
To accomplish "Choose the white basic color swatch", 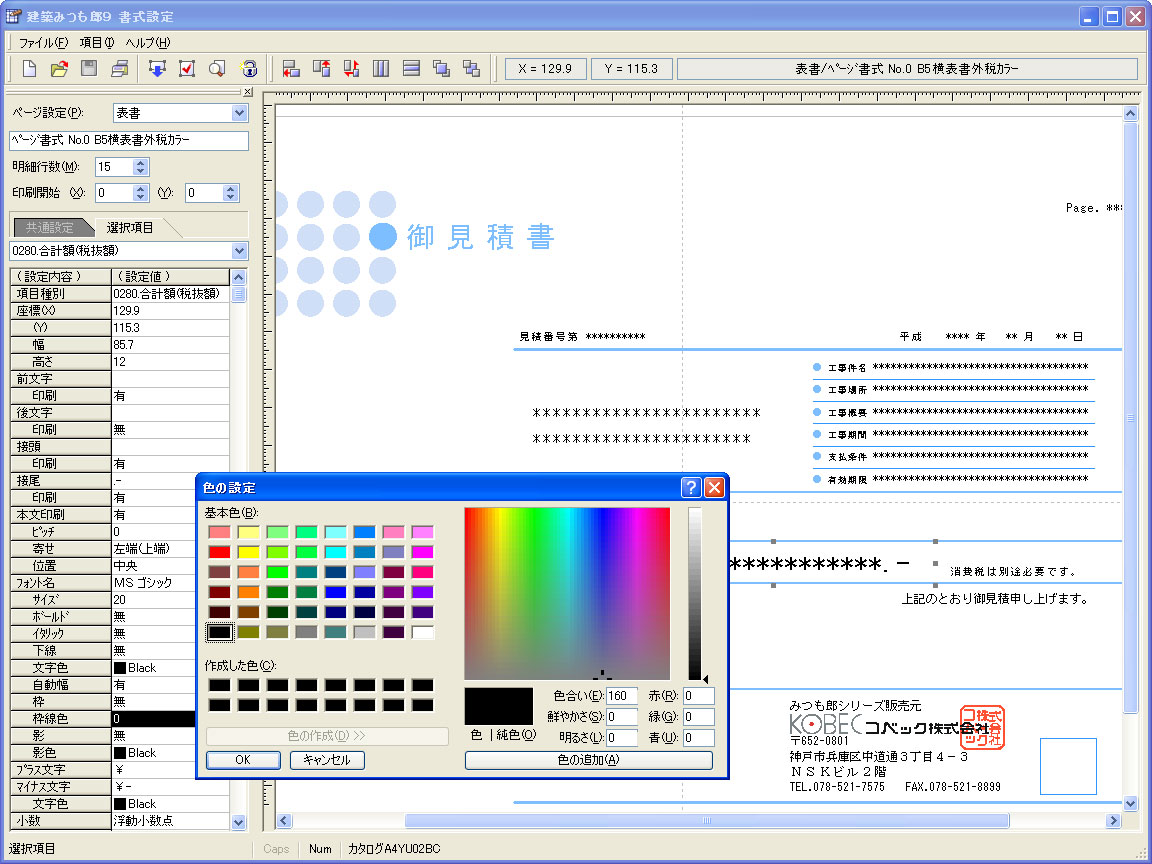I will [x=422, y=632].
